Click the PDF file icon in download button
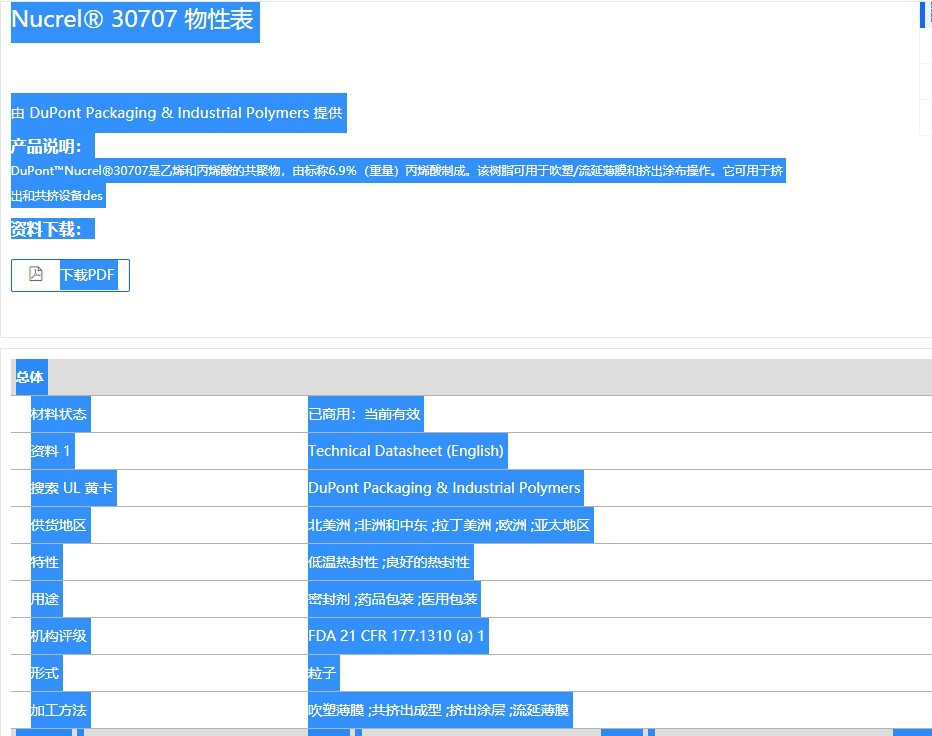 point(36,273)
